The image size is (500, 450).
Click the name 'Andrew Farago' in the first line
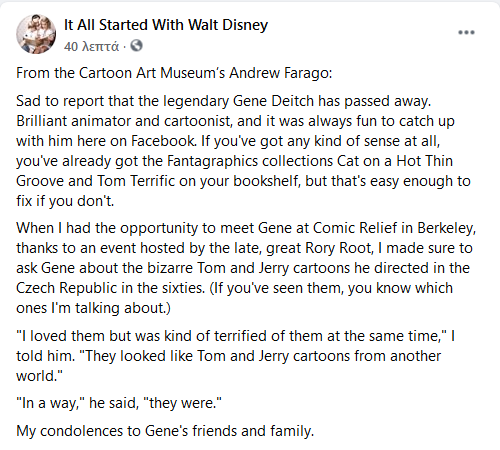coord(281,73)
